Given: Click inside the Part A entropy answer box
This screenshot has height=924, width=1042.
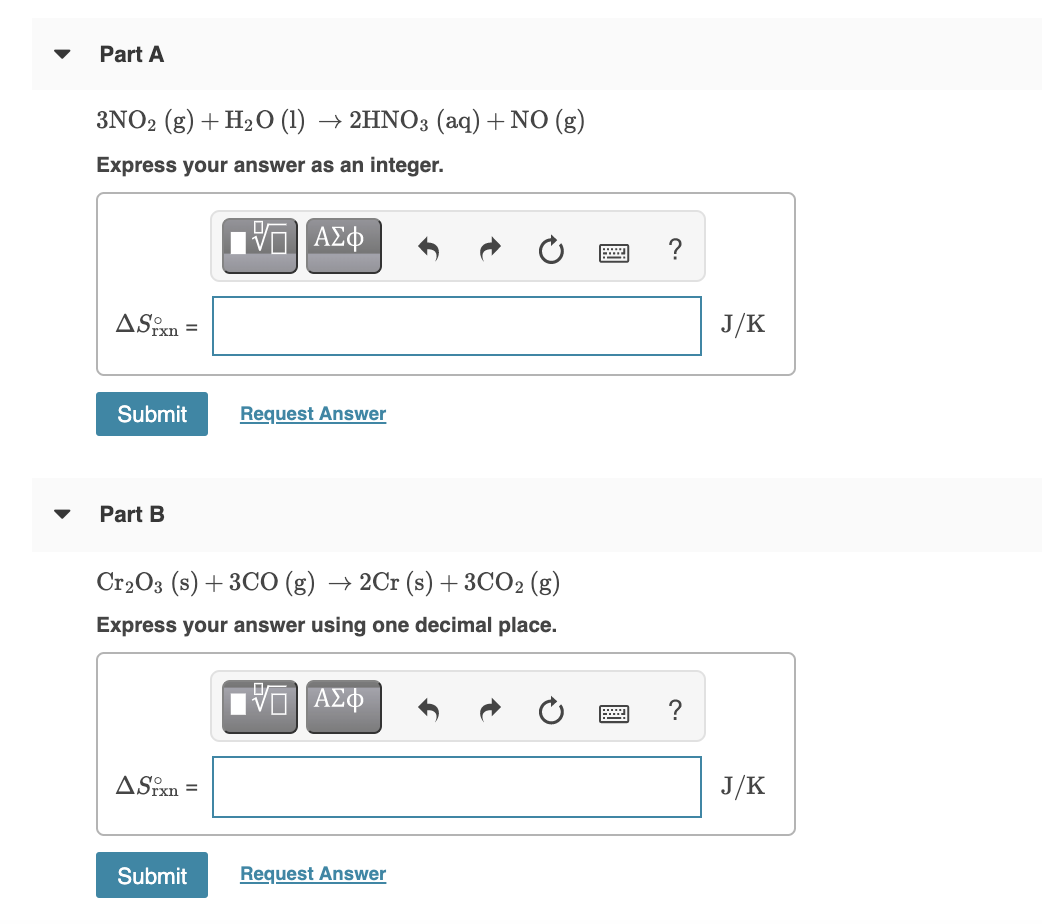Looking at the screenshot, I should click(x=456, y=325).
